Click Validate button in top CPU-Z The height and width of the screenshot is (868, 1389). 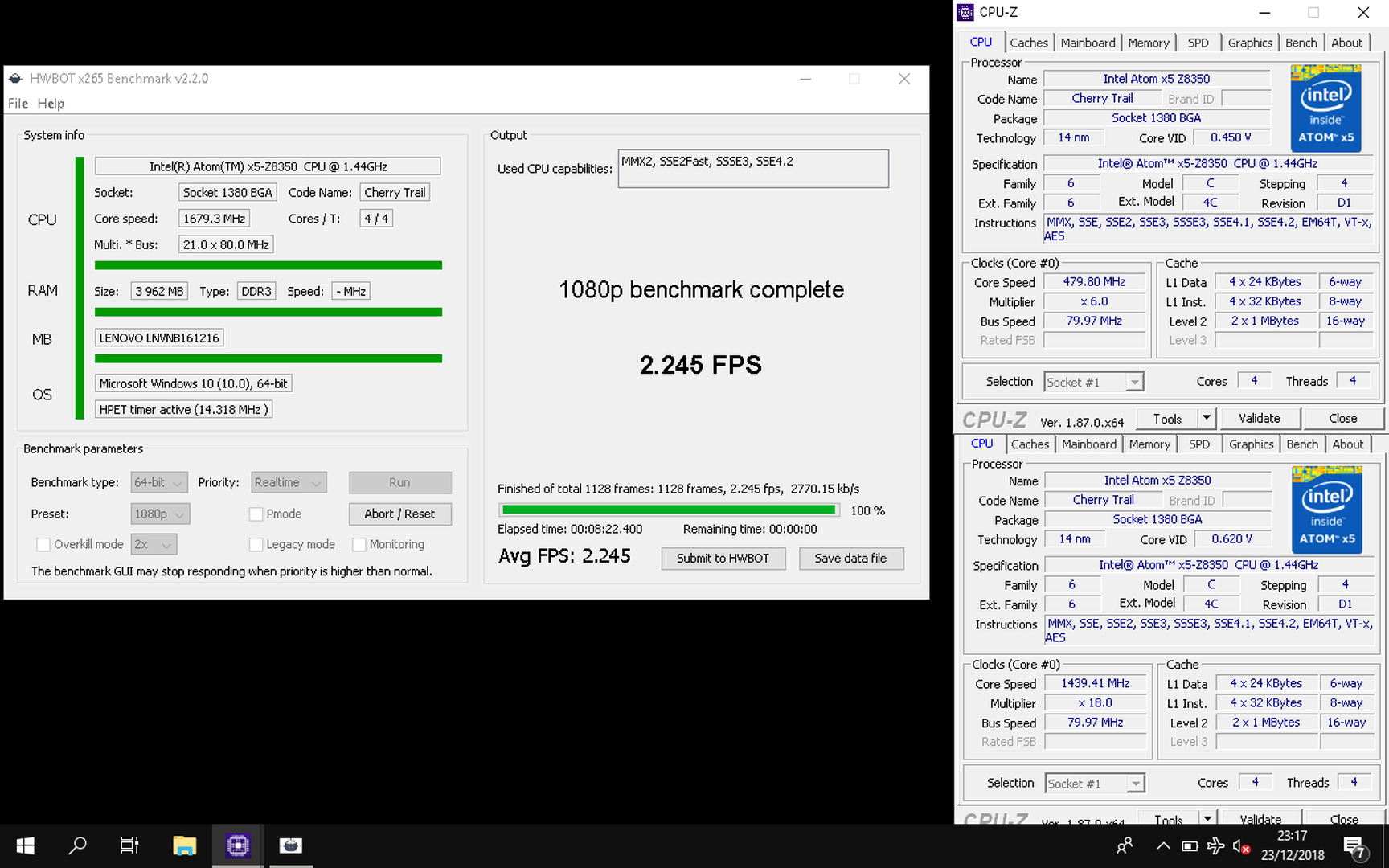1259,418
